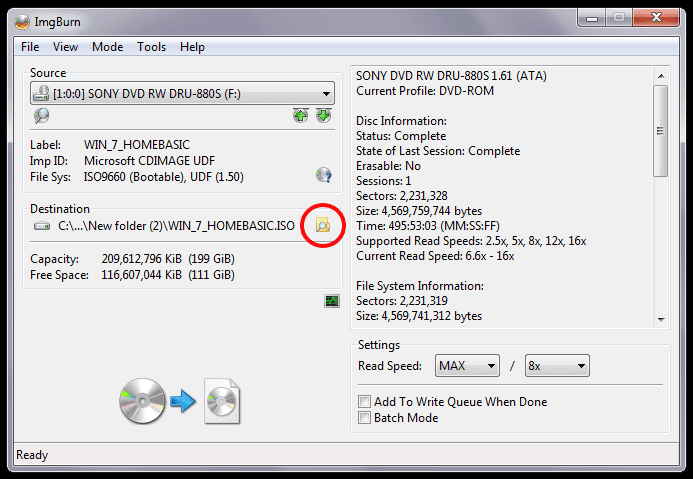This screenshot has height=479, width=693.
Task: Click the destination drive icon
Action: tap(41, 227)
